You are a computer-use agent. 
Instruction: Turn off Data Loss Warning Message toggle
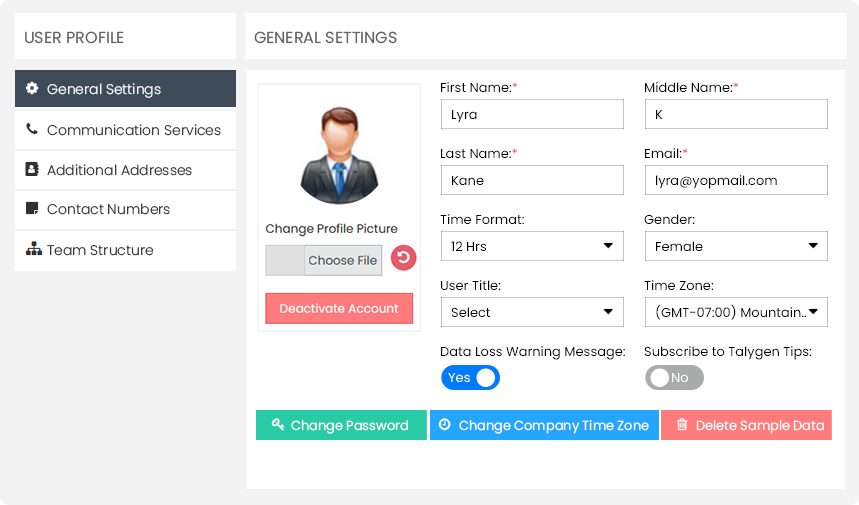pyautogui.click(x=470, y=377)
